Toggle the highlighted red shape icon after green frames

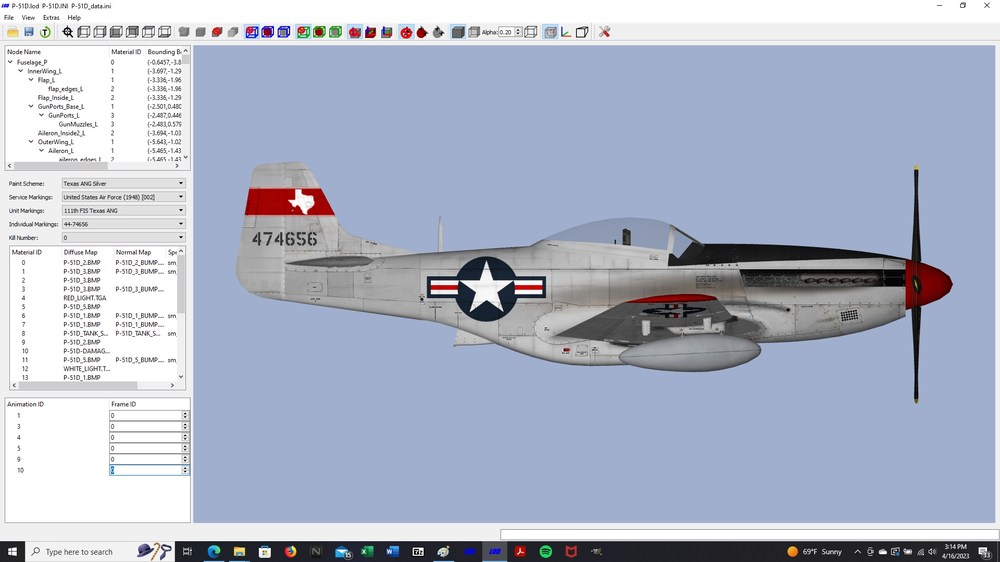point(355,32)
